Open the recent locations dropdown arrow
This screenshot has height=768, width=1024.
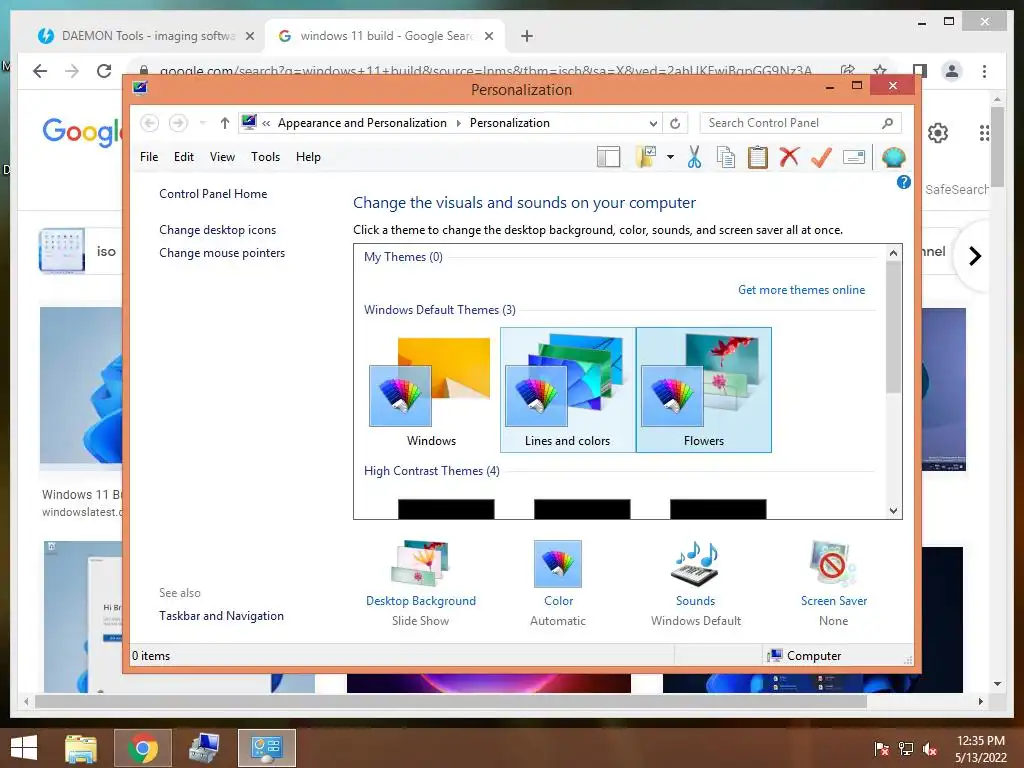[x=202, y=123]
